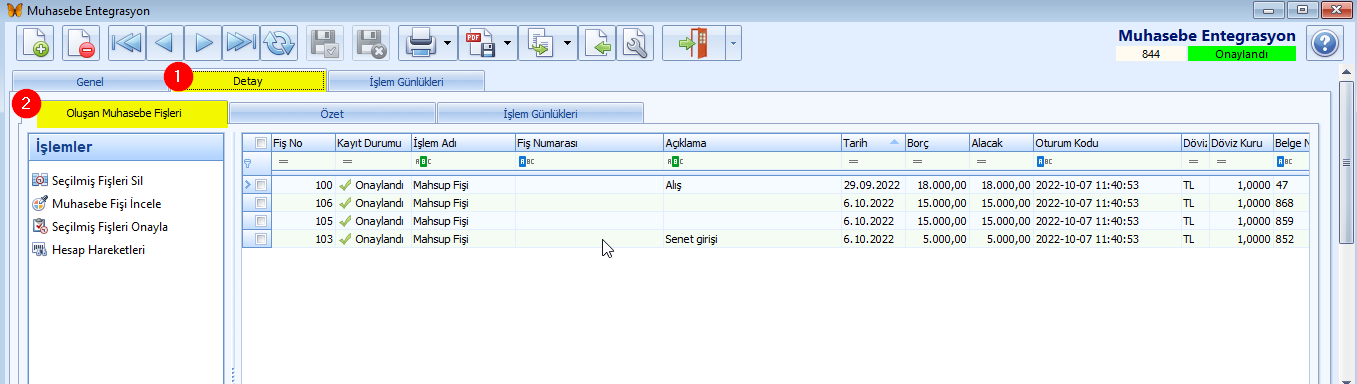Click the Fiş Numarası filter field
The width and height of the screenshot is (1357, 384).
589,161
